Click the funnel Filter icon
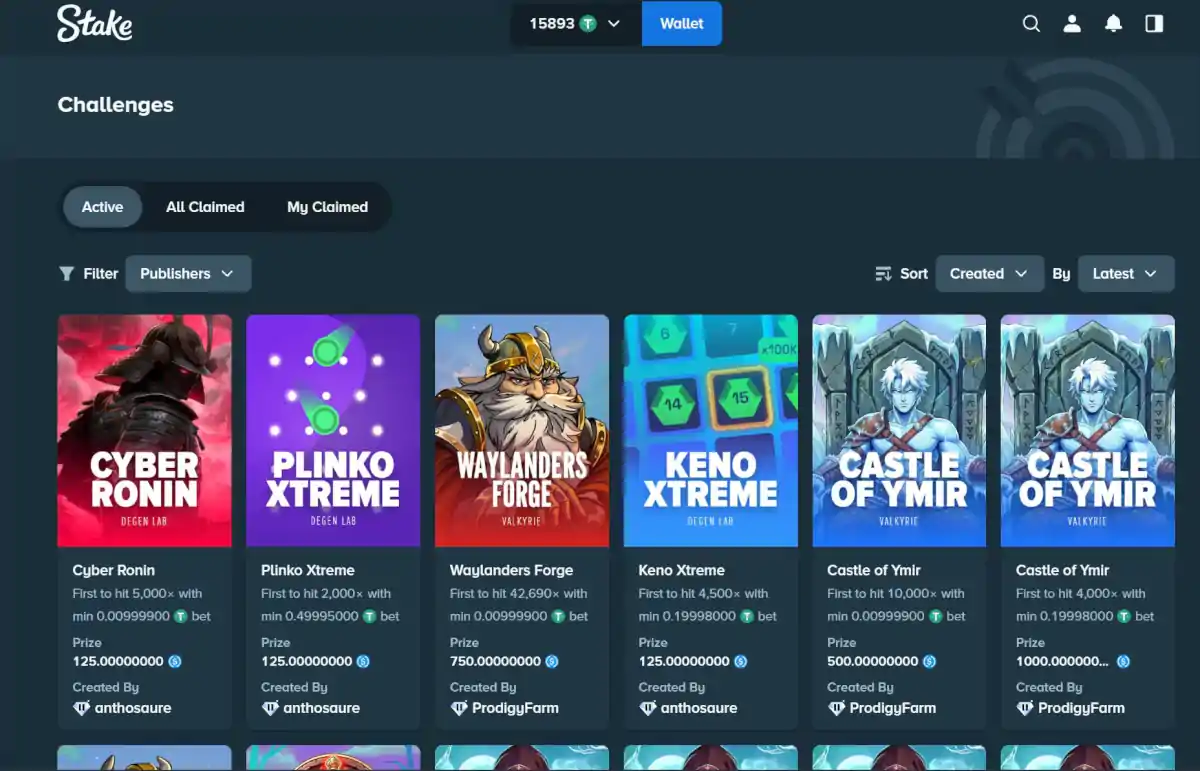 pyautogui.click(x=66, y=274)
